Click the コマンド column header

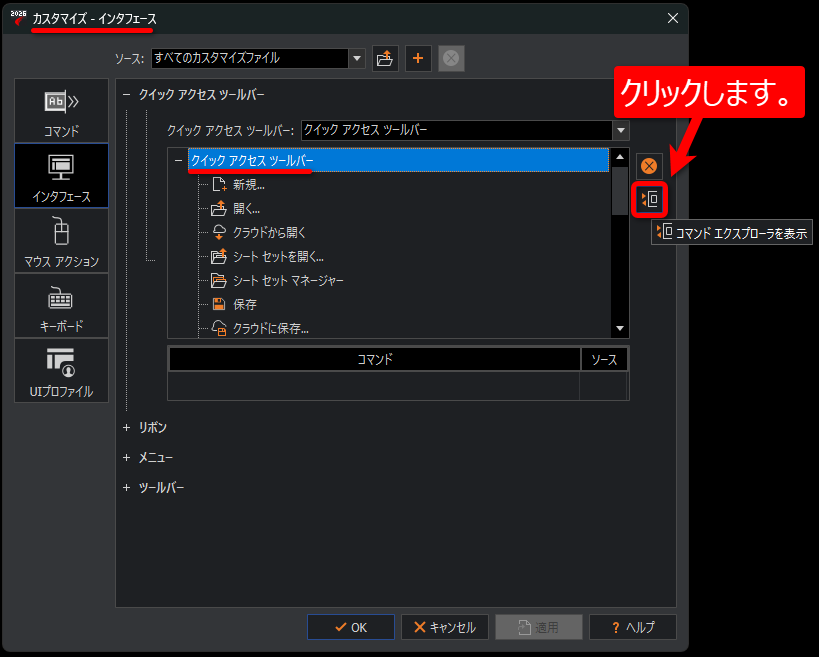[375, 359]
